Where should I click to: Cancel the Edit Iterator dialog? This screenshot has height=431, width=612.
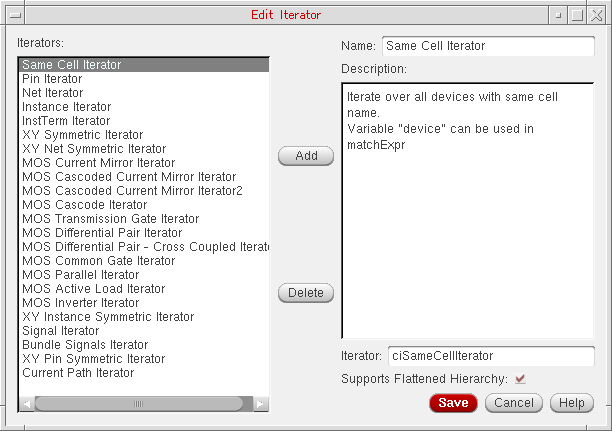click(x=514, y=403)
